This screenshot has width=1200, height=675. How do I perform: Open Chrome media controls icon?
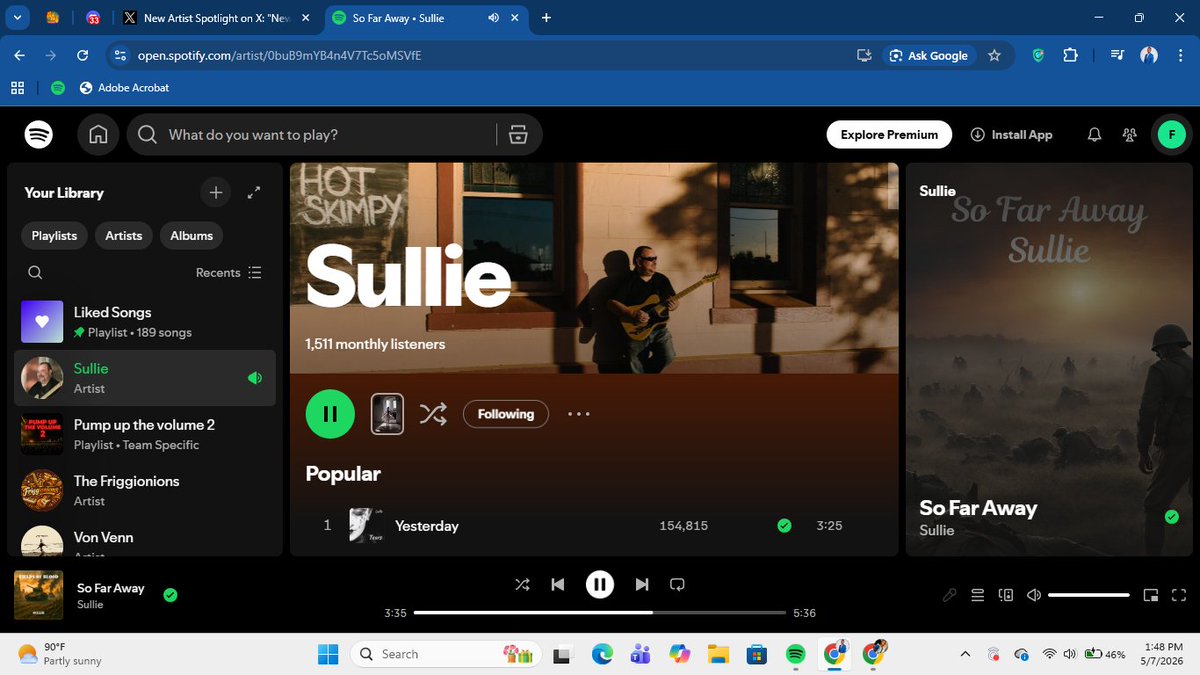point(1117,56)
